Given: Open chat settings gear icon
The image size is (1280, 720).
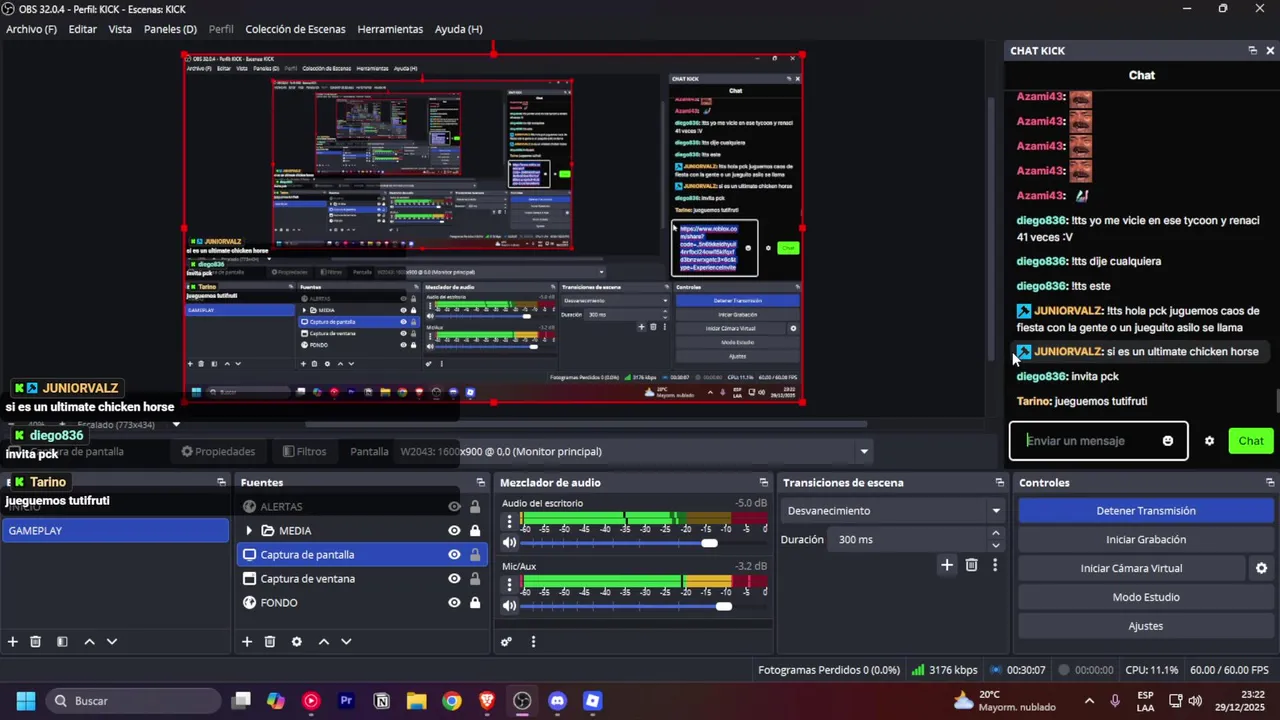Looking at the screenshot, I should point(1209,441).
